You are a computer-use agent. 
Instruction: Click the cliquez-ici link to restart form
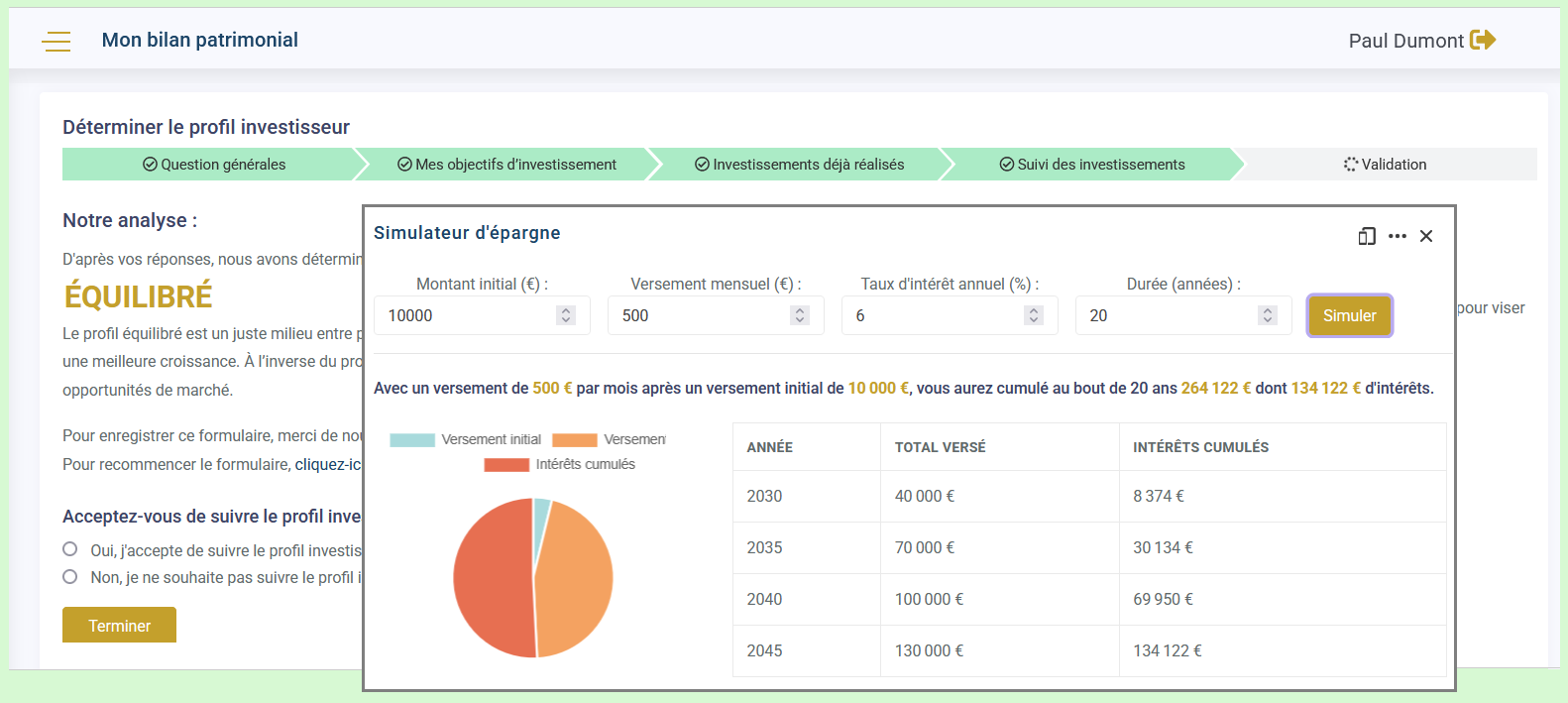tap(328, 464)
